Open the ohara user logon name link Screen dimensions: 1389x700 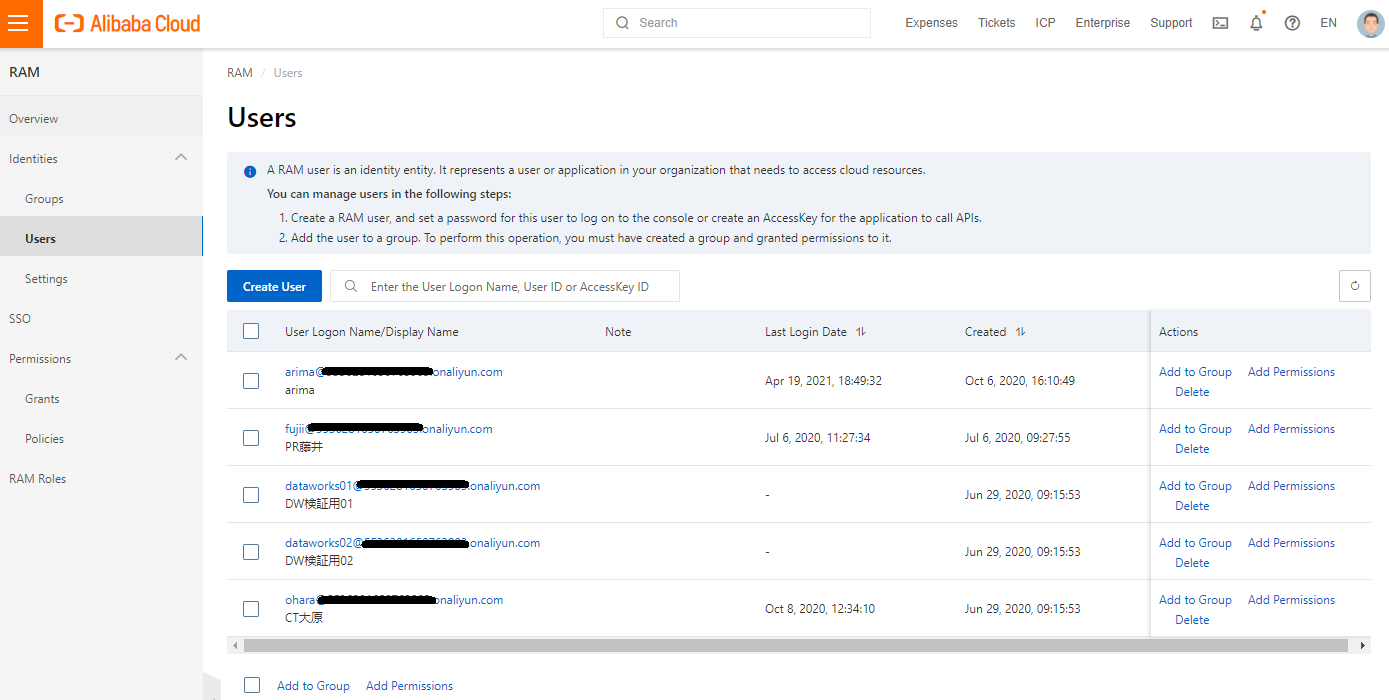394,600
